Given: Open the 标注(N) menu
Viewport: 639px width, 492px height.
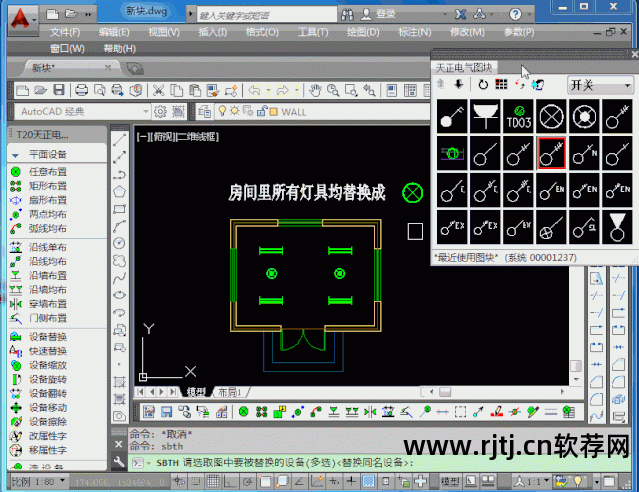Looking at the screenshot, I should [414, 32].
